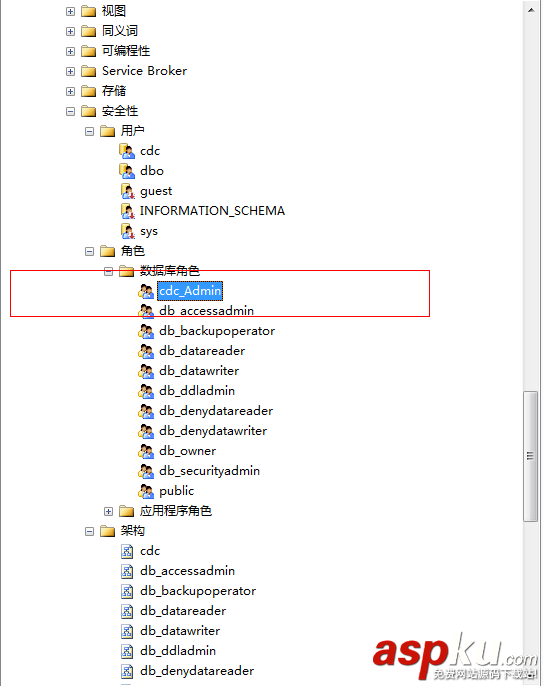Click the dbo user icon
This screenshot has width=543, height=686.
point(127,172)
